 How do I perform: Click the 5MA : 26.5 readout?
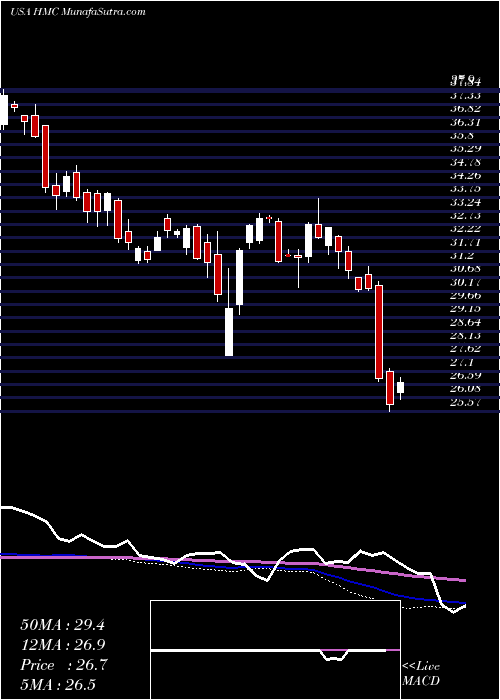(x=58, y=684)
